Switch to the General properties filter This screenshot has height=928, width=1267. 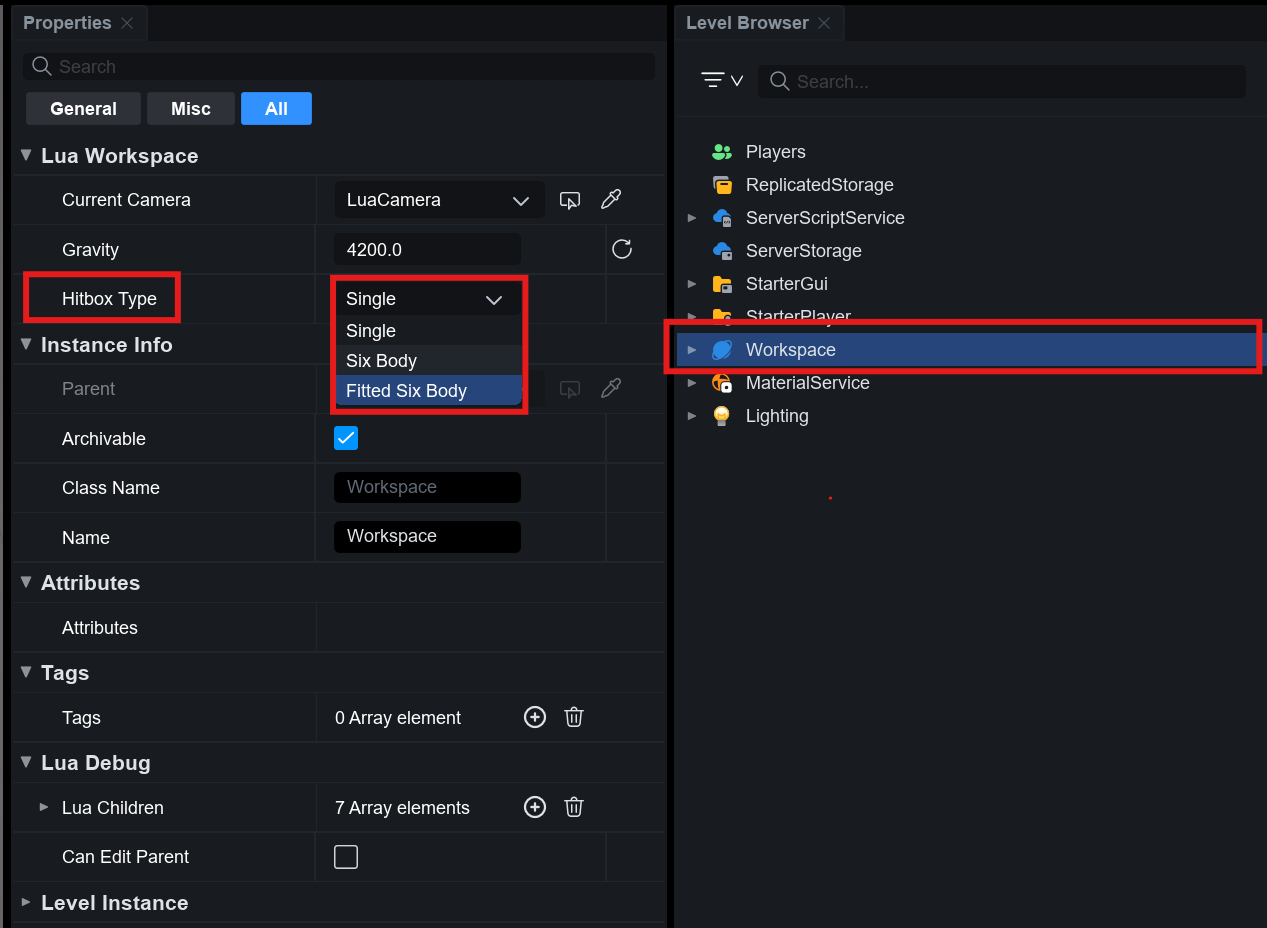pyautogui.click(x=83, y=109)
